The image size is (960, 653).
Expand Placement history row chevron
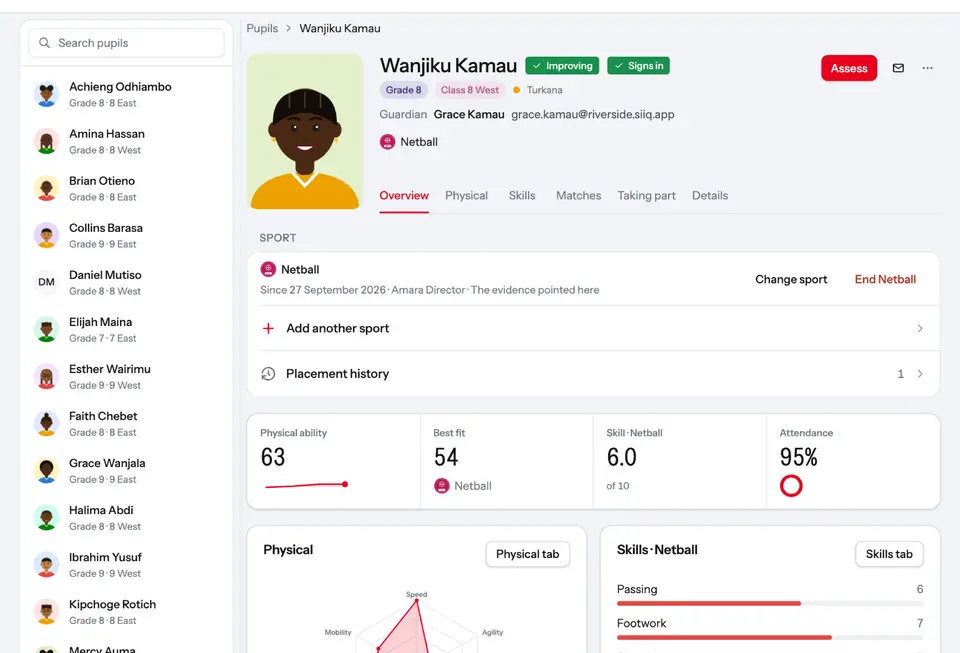click(x=920, y=374)
